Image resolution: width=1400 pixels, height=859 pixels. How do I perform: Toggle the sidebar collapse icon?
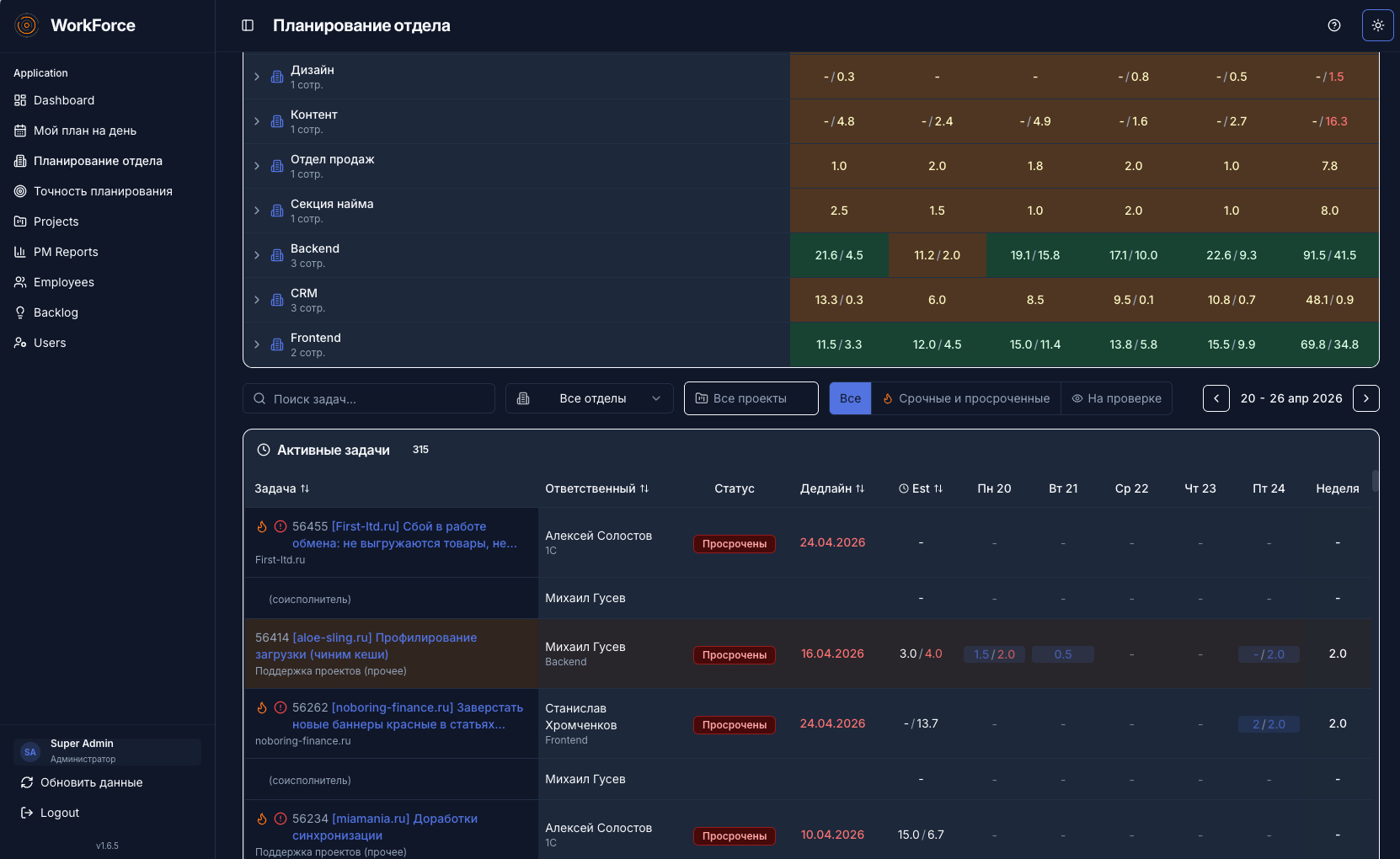pyautogui.click(x=248, y=25)
